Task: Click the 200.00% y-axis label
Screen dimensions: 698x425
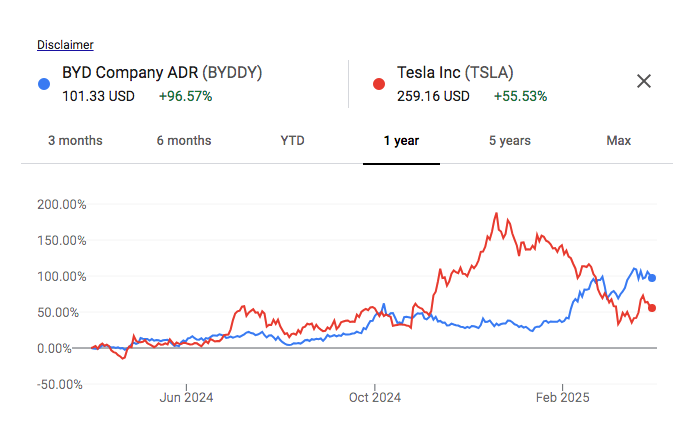Action: [61, 204]
